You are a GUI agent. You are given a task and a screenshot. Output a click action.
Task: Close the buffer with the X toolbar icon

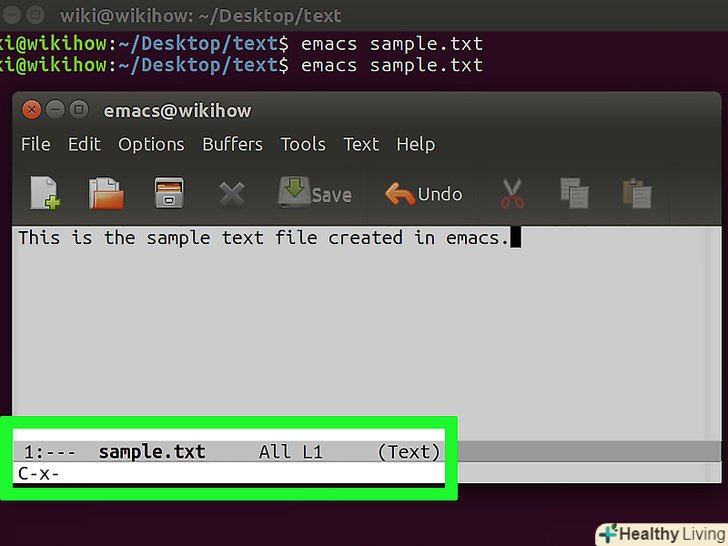tap(232, 194)
